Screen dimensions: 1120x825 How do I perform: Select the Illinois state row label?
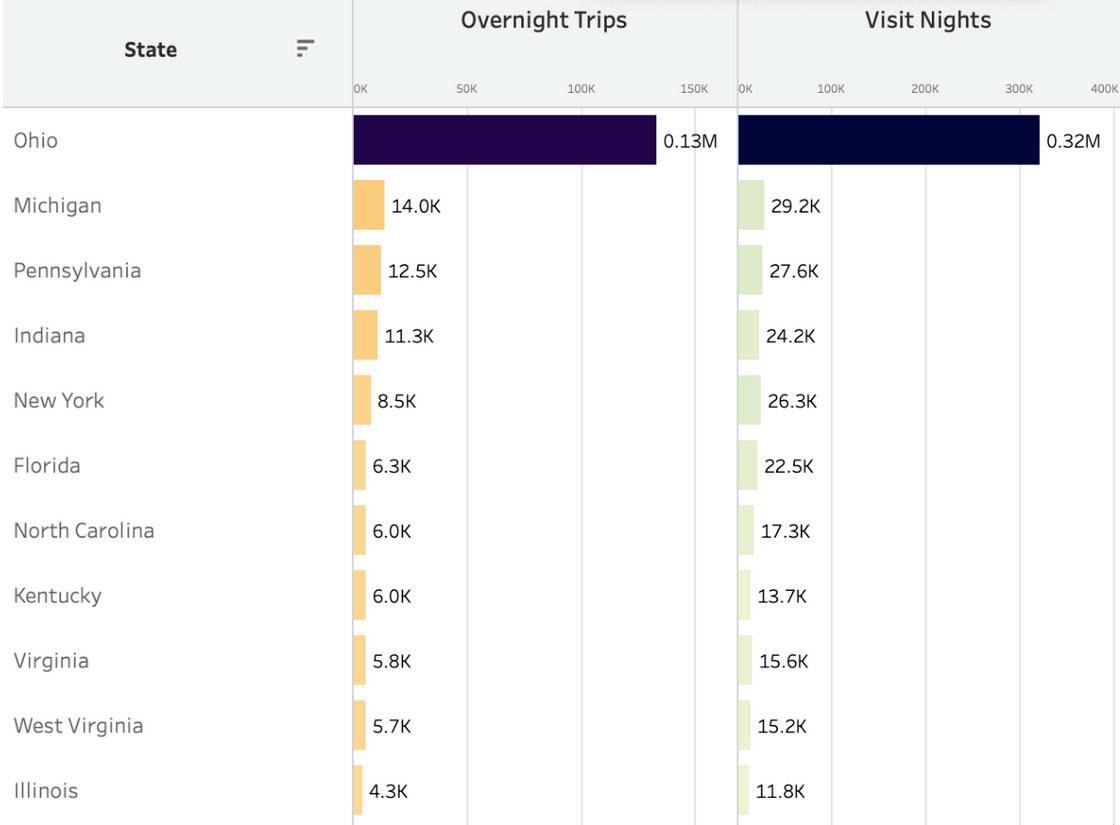(x=46, y=790)
